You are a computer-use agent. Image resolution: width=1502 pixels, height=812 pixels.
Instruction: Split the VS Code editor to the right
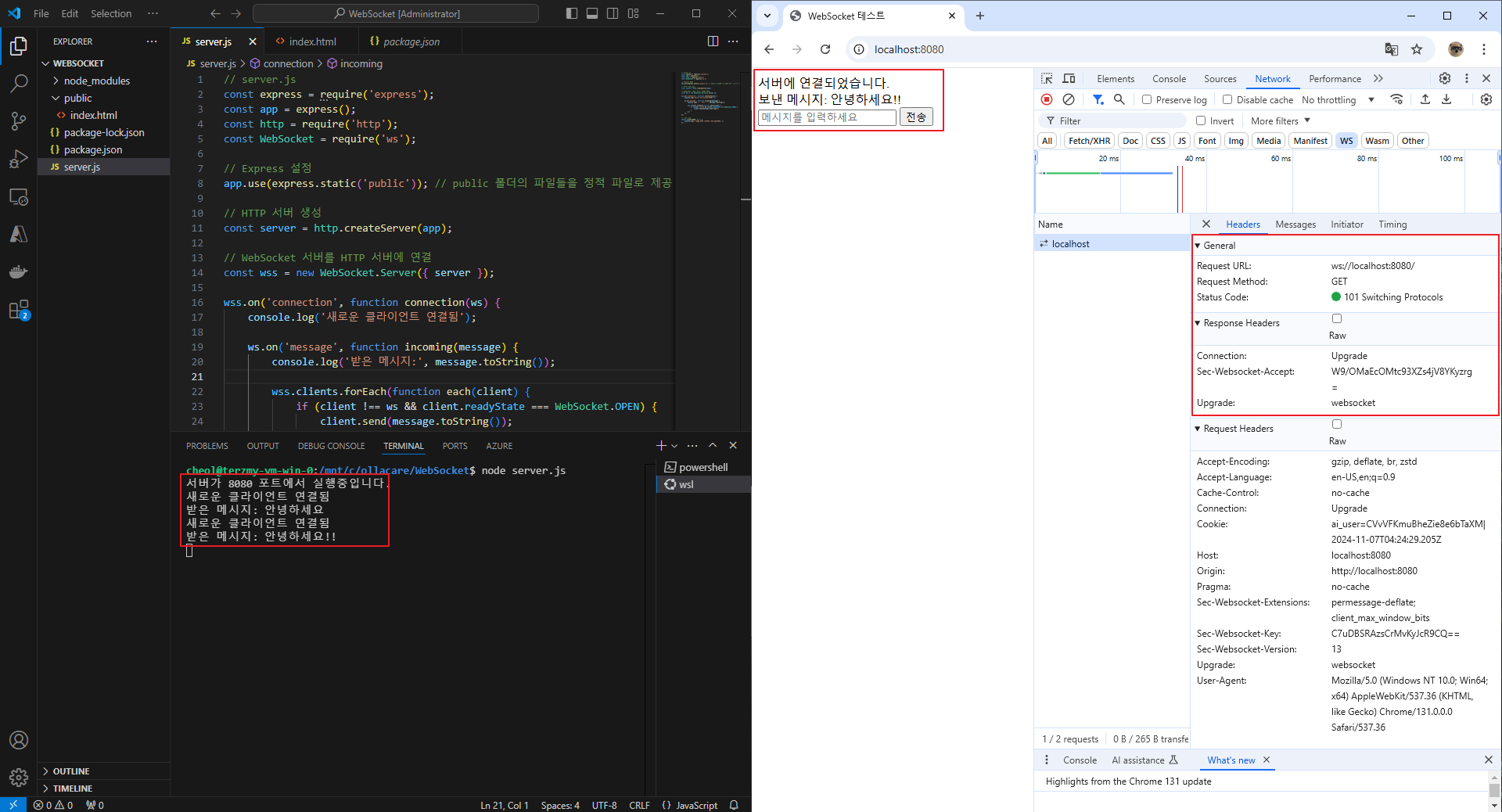click(x=713, y=41)
